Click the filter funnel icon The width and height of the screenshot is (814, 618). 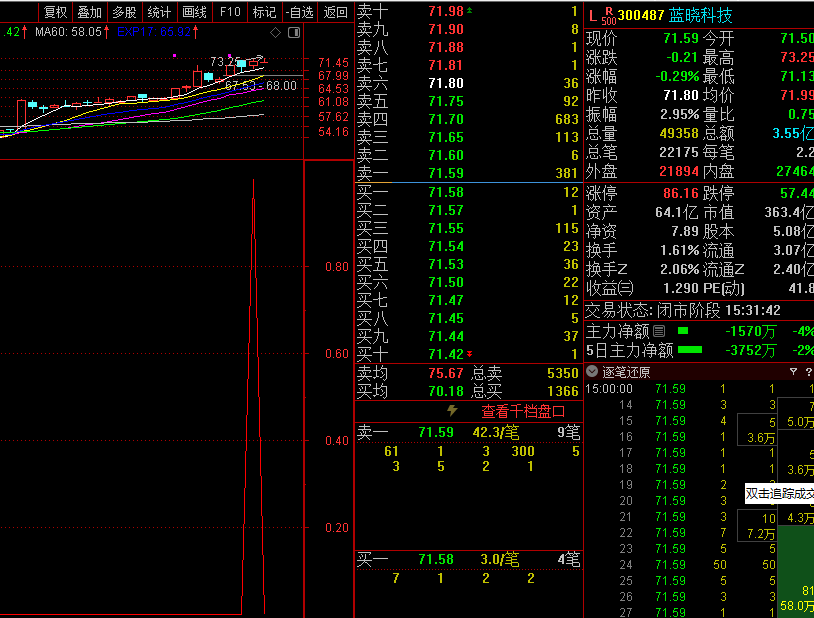793,372
